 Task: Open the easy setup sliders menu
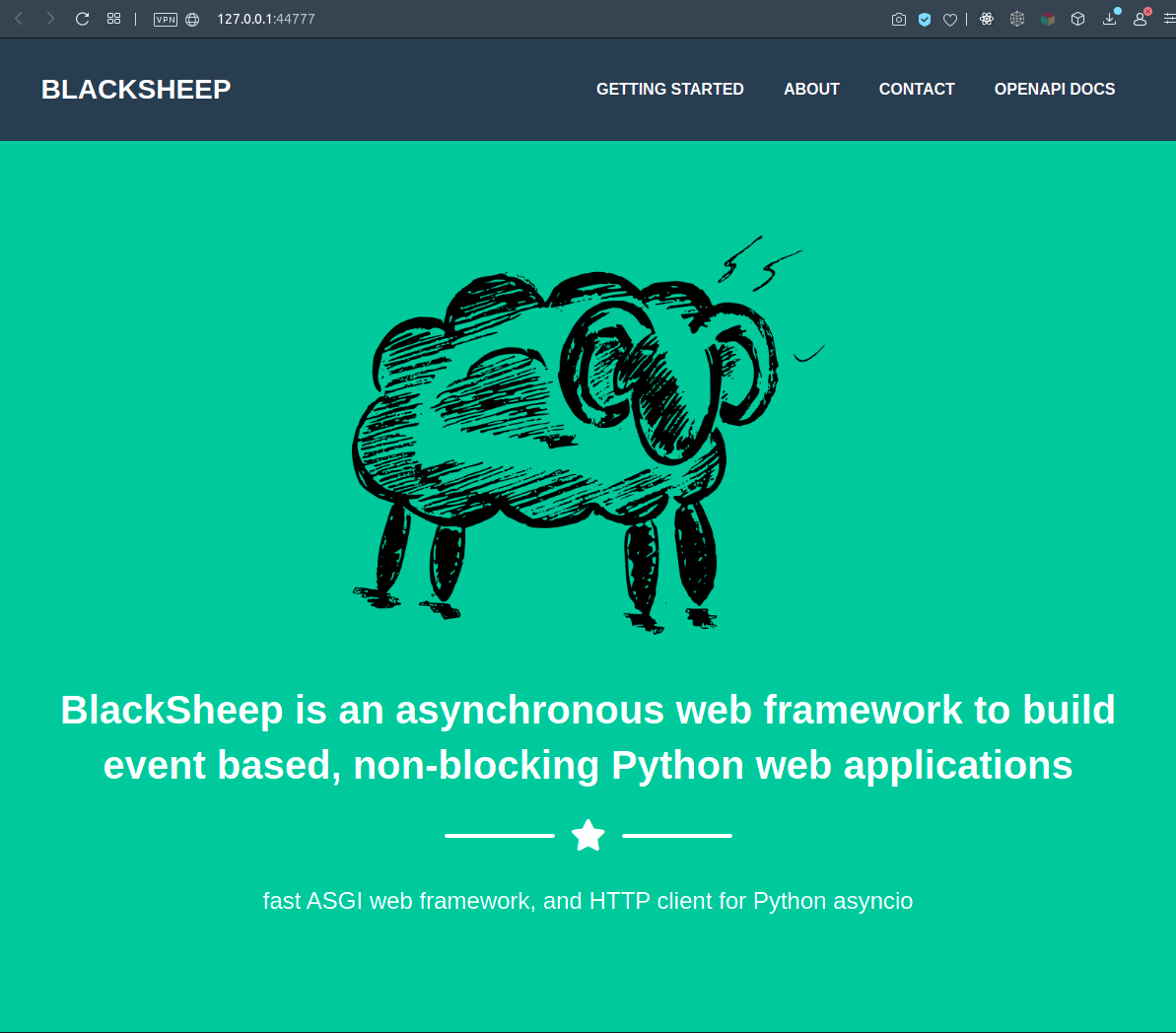coord(1169,20)
